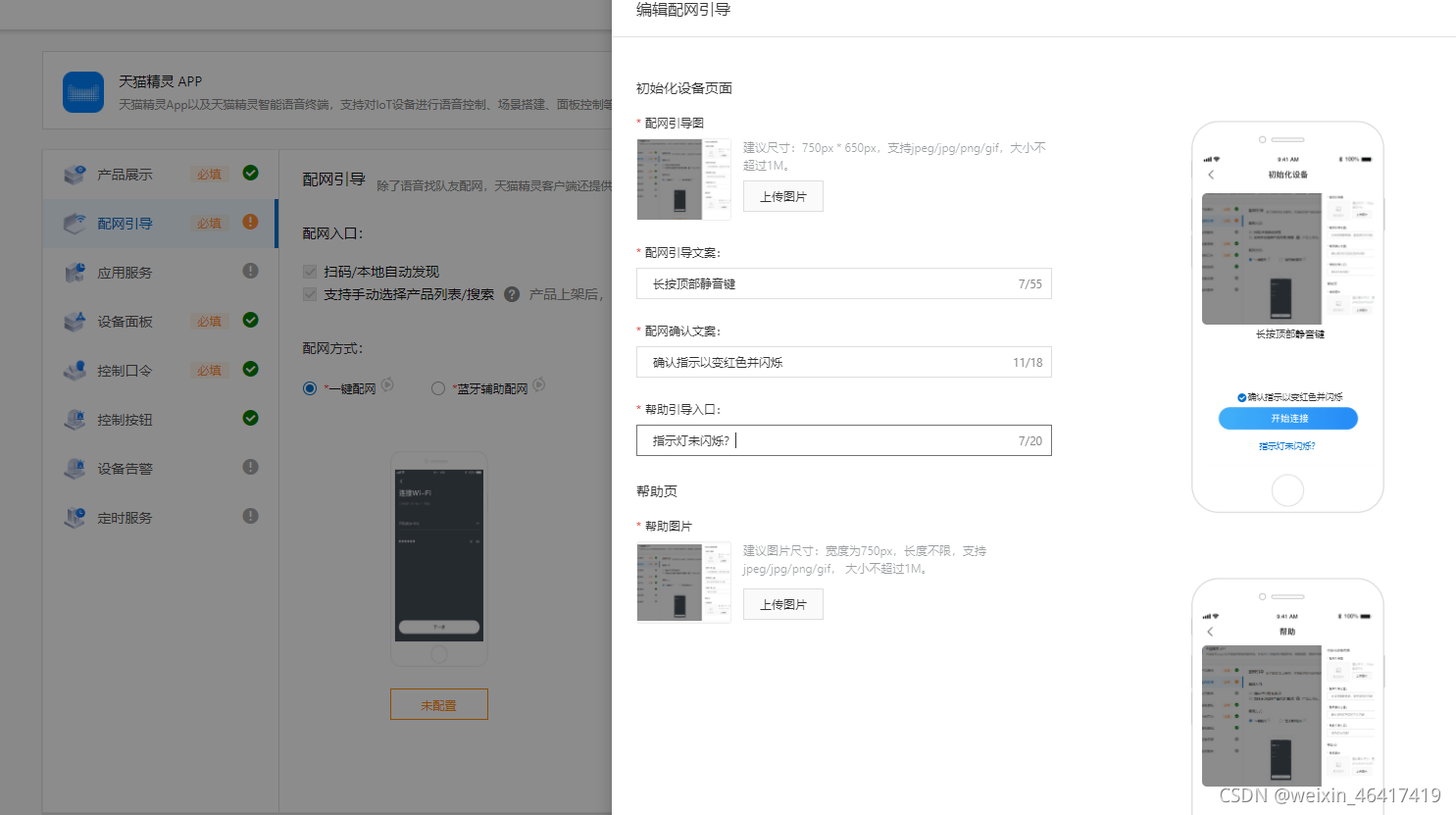The image size is (1456, 815).
Task: Click gray status icon next to 设备告警
Action: (x=251, y=467)
